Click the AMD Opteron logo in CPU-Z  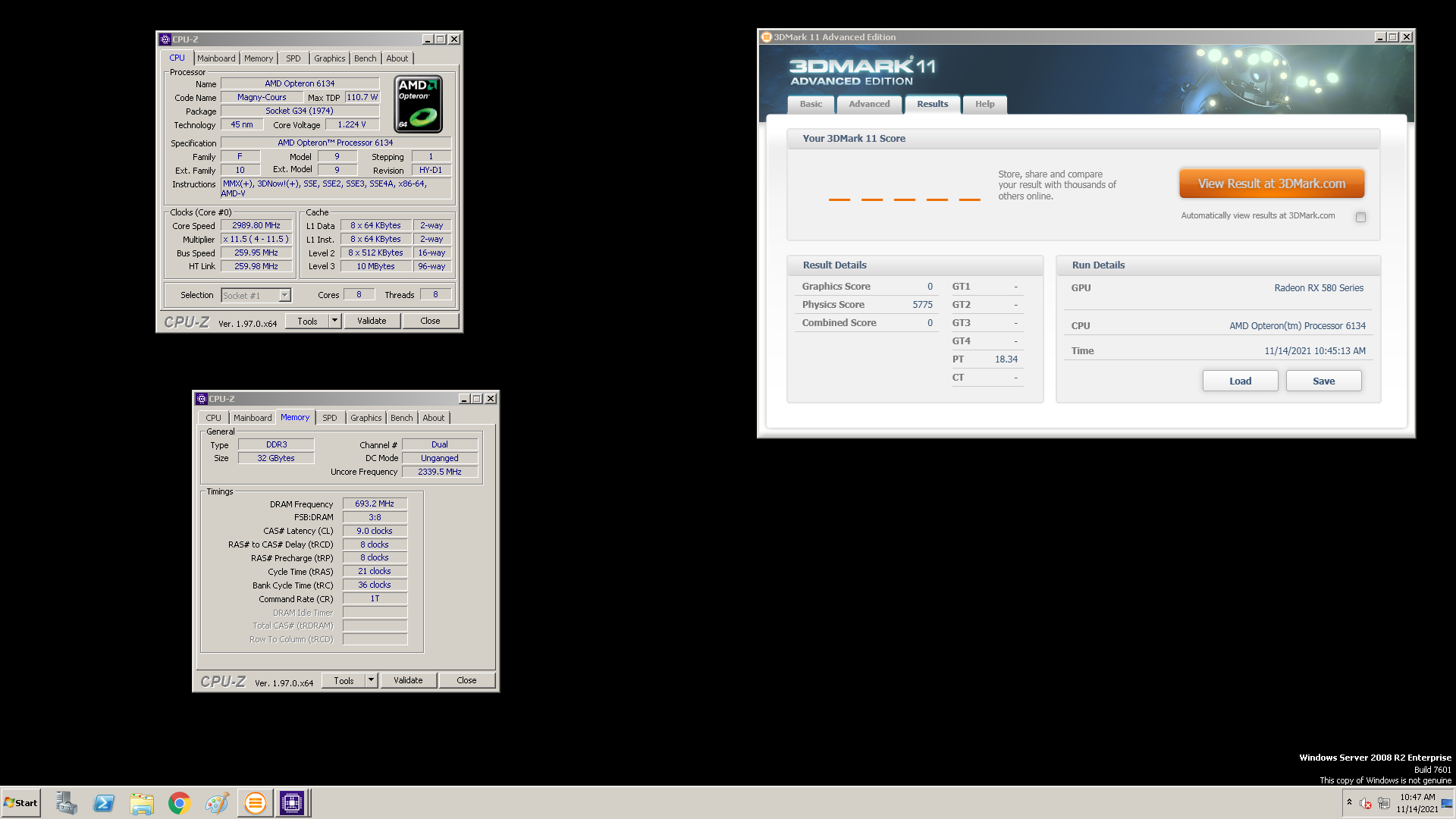[419, 105]
